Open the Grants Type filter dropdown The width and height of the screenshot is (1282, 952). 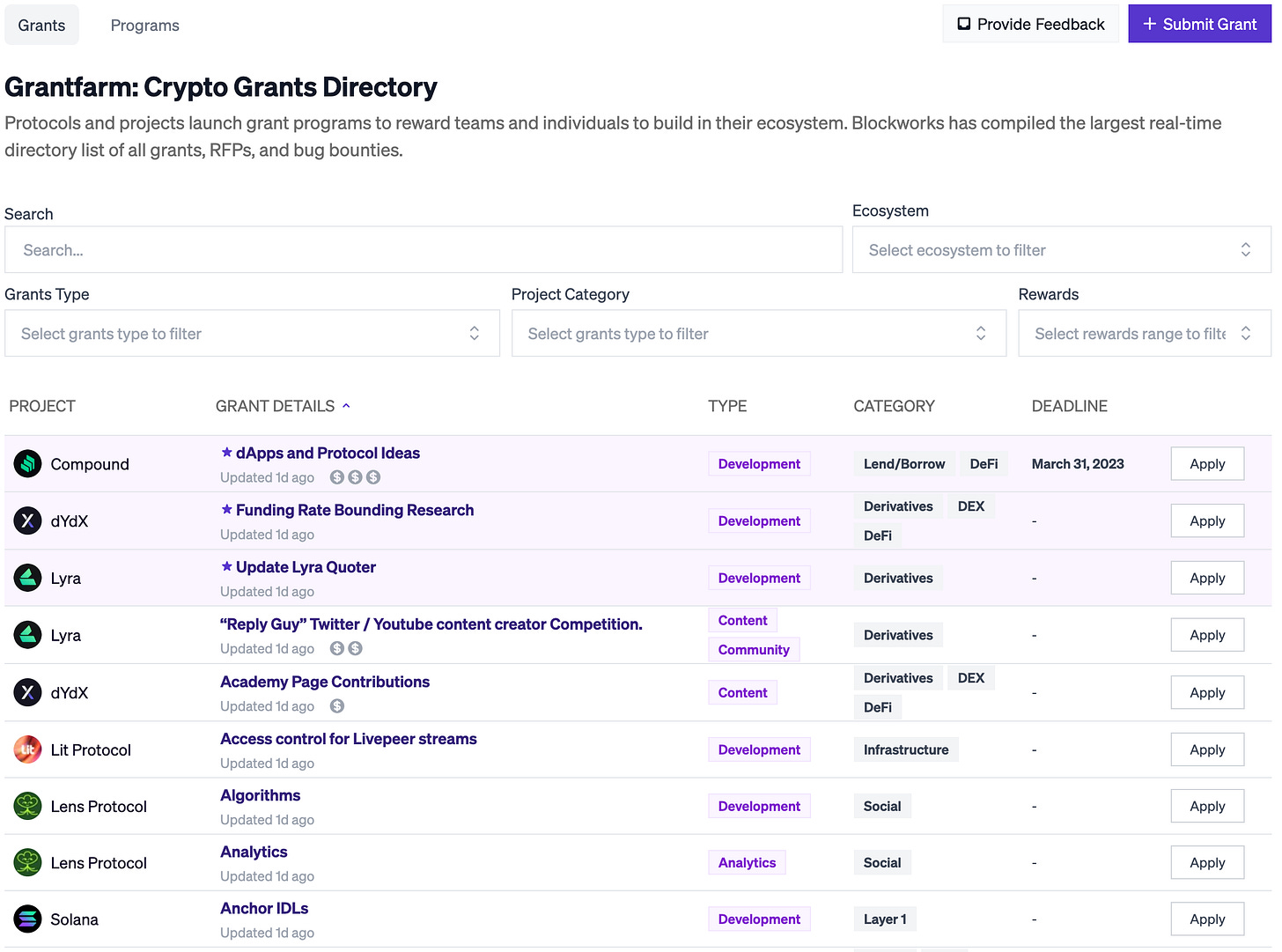(x=252, y=333)
